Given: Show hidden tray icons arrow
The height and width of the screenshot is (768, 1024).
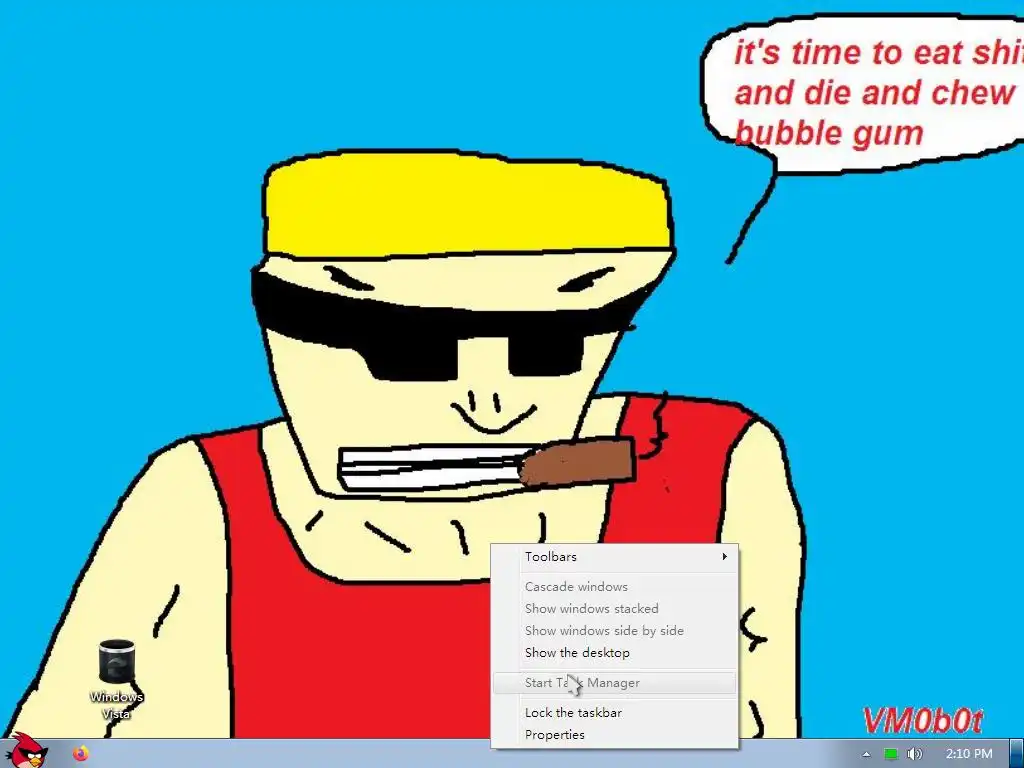Looking at the screenshot, I should [x=866, y=754].
